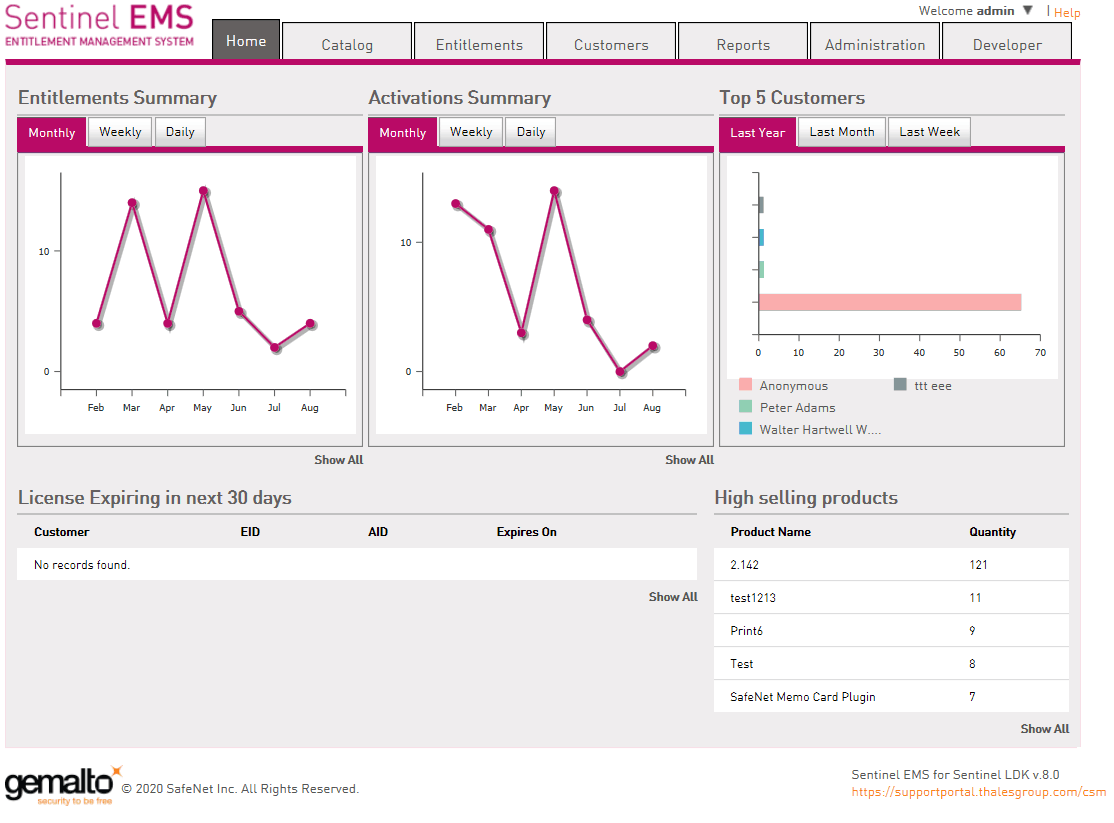The width and height of the screenshot is (1114, 823).
Task: Click the Anonymous legend color swatch
Action: [x=745, y=384]
